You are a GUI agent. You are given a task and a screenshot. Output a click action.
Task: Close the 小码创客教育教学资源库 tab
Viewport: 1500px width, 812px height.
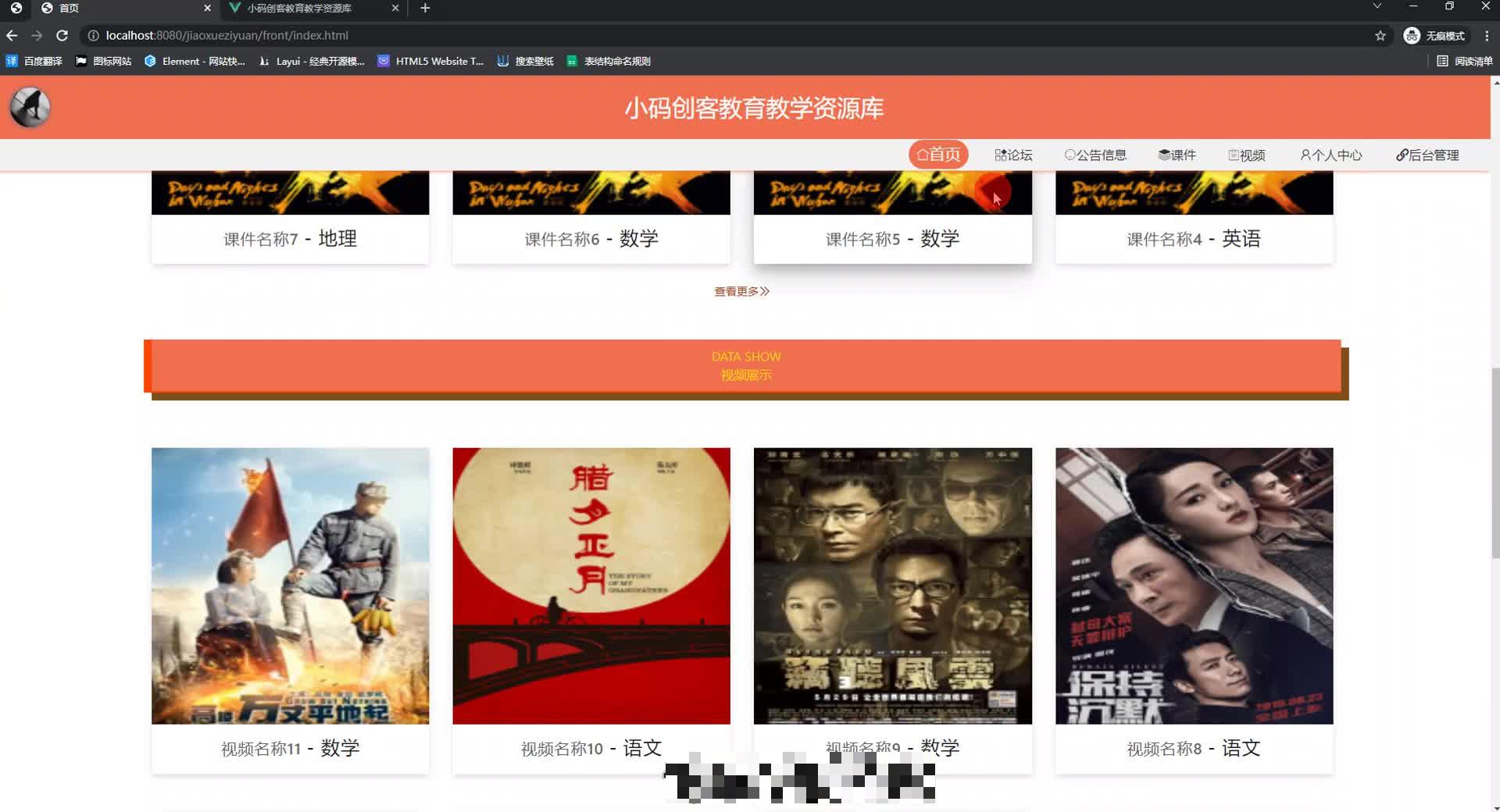[x=395, y=8]
